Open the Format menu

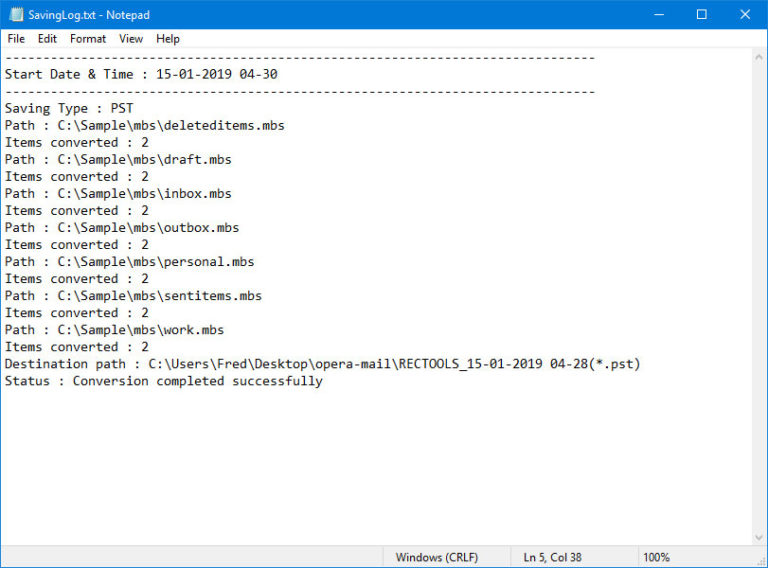tap(88, 39)
